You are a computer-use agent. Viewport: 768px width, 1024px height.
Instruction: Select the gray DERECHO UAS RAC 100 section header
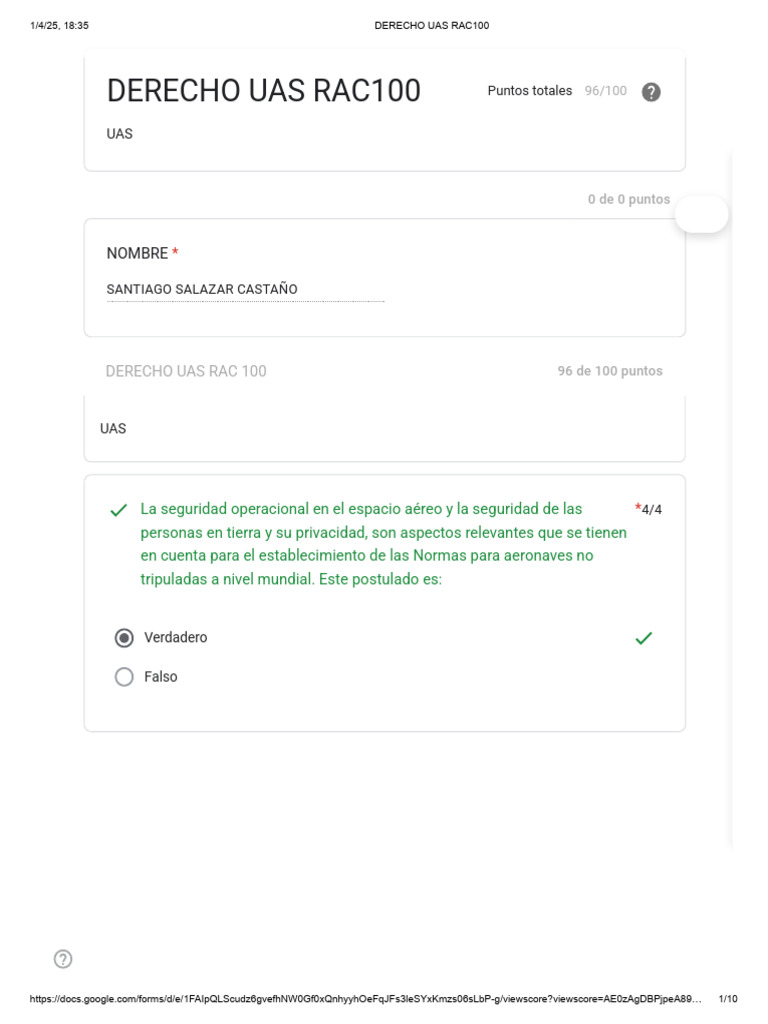186,371
